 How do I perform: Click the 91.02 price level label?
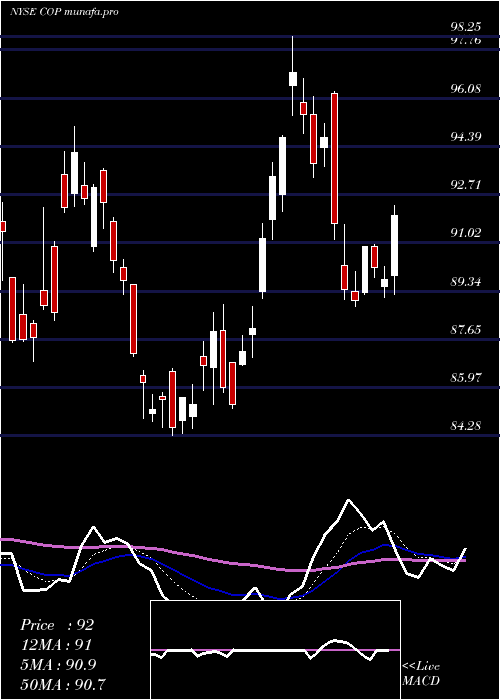point(466,233)
